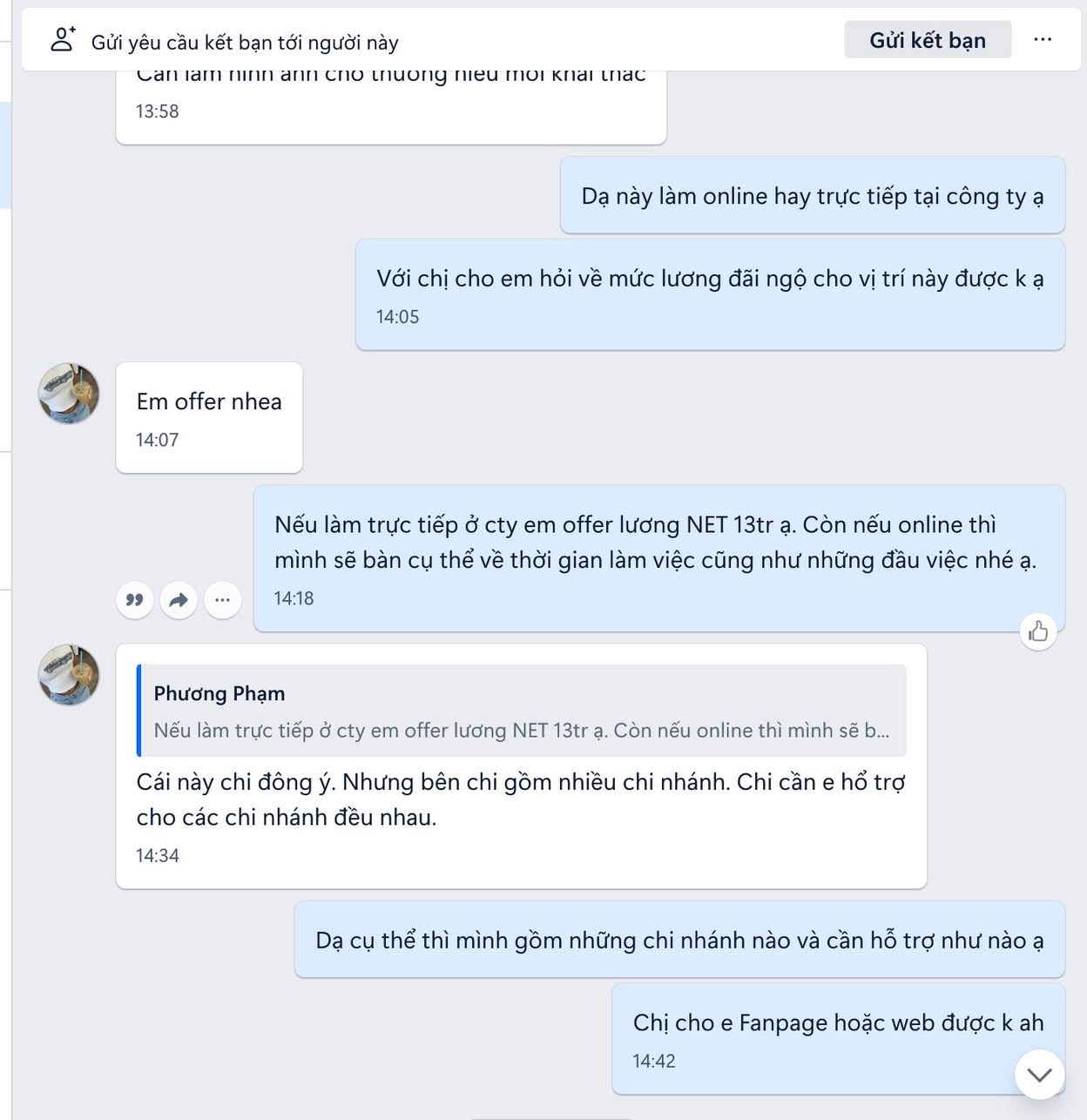Open more options next to forward icon
The height and width of the screenshot is (1120, 1087).
coord(223,600)
